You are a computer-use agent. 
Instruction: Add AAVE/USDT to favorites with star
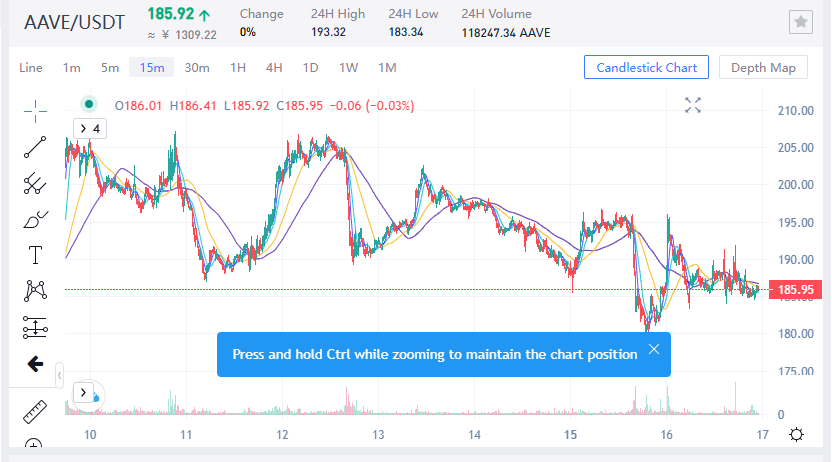coord(801,22)
